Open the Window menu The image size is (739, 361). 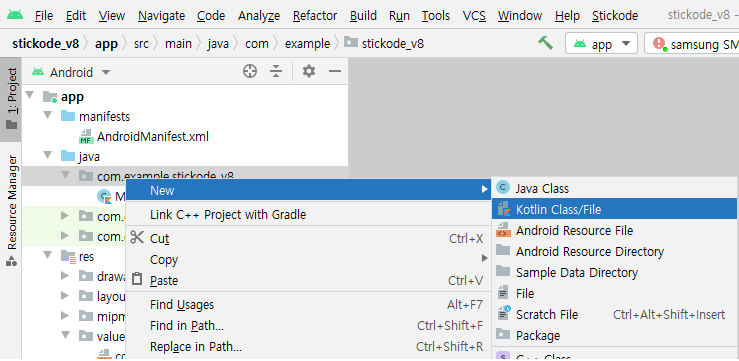pos(520,16)
